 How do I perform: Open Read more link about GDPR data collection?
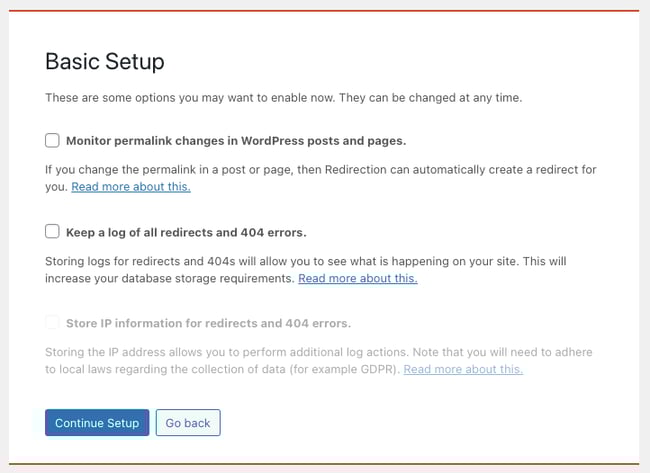pos(463,369)
